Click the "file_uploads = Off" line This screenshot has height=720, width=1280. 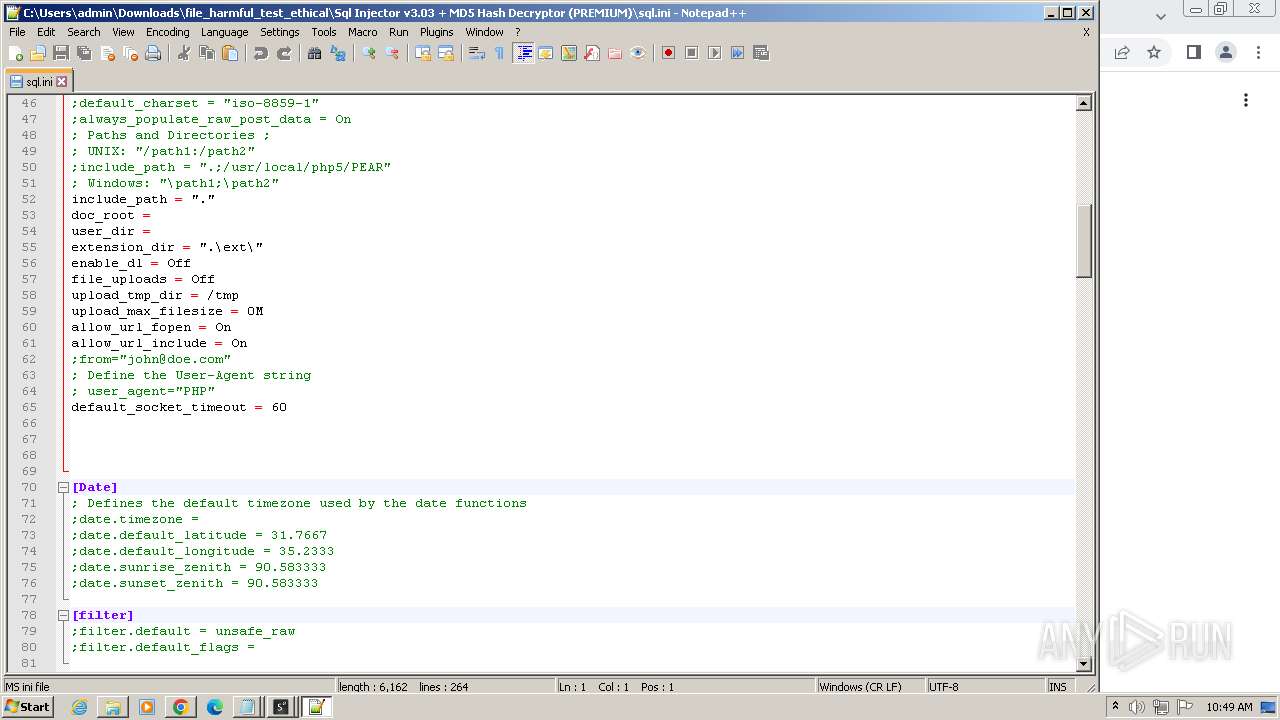click(x=143, y=279)
